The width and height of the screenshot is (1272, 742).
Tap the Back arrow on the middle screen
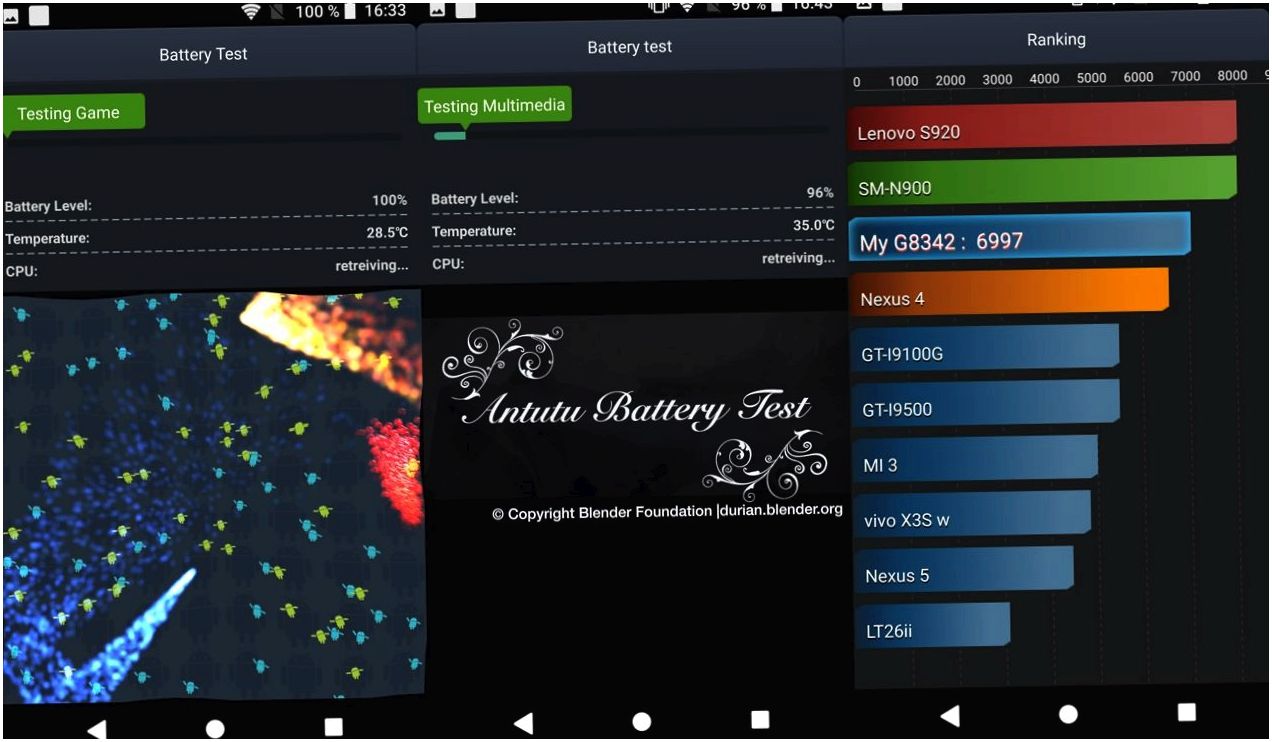pos(523,722)
